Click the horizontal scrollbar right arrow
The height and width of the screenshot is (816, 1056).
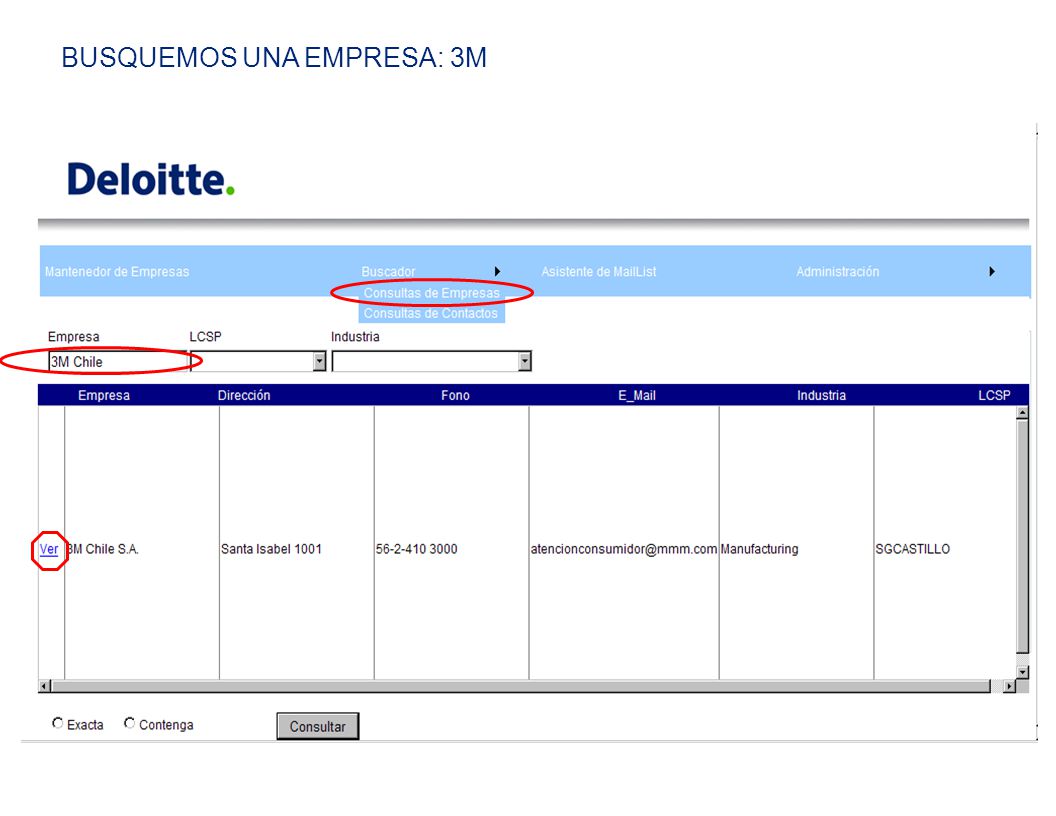point(1009,686)
